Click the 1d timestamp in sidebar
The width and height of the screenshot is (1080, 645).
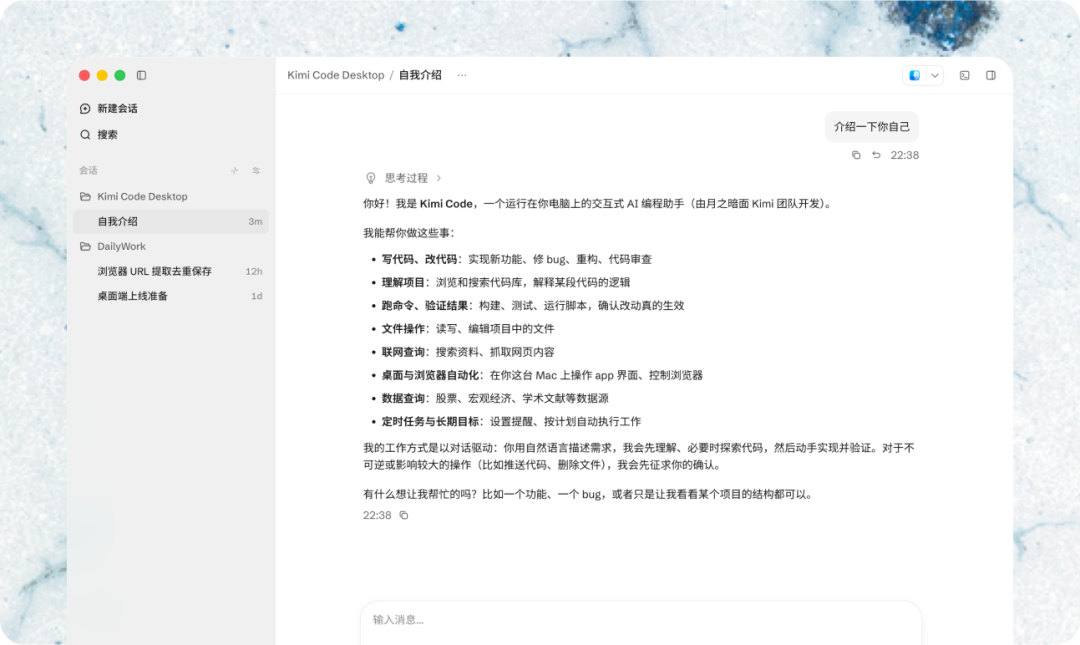click(256, 296)
